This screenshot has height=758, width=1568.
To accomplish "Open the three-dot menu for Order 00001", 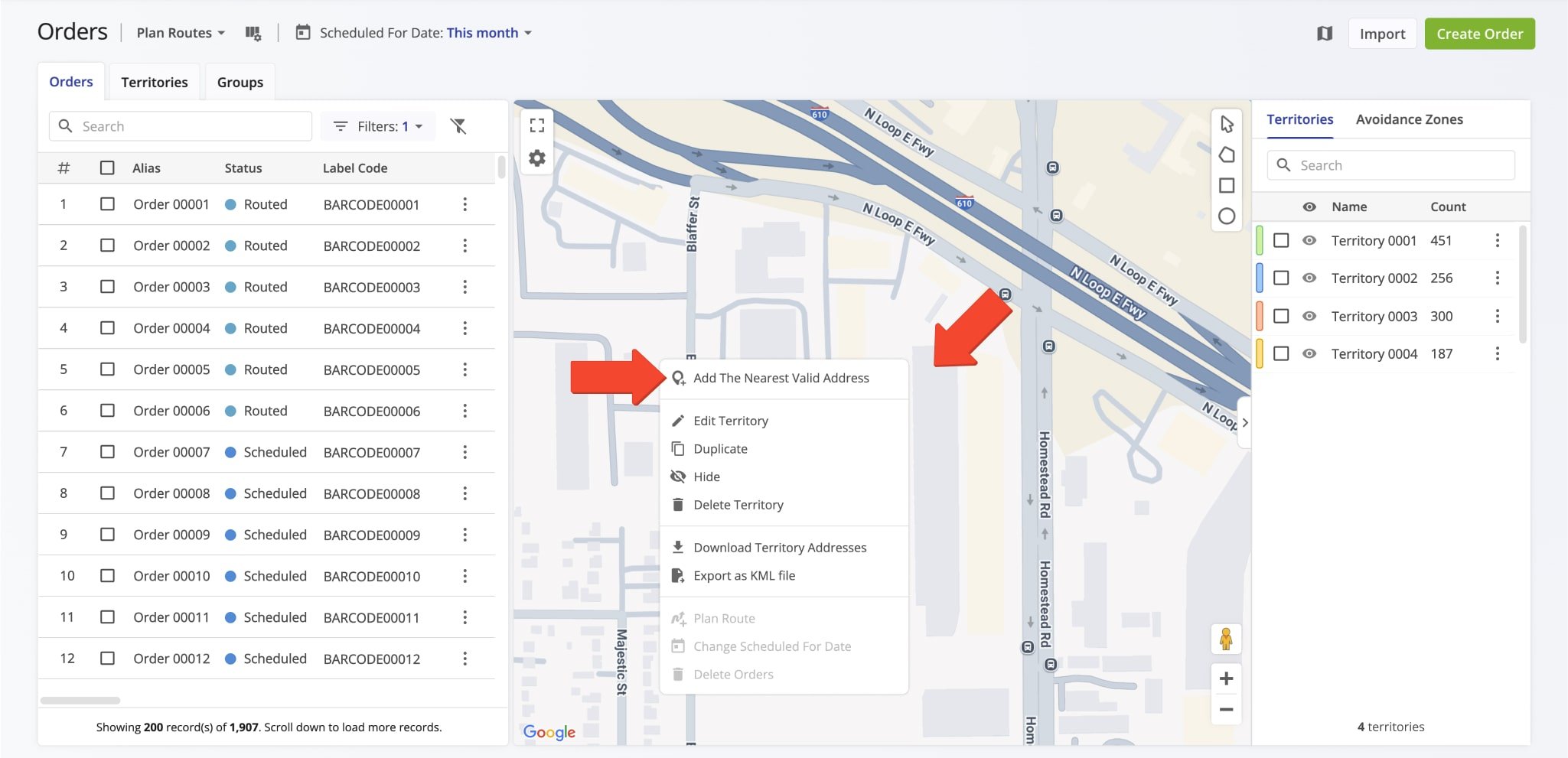I will click(x=465, y=204).
